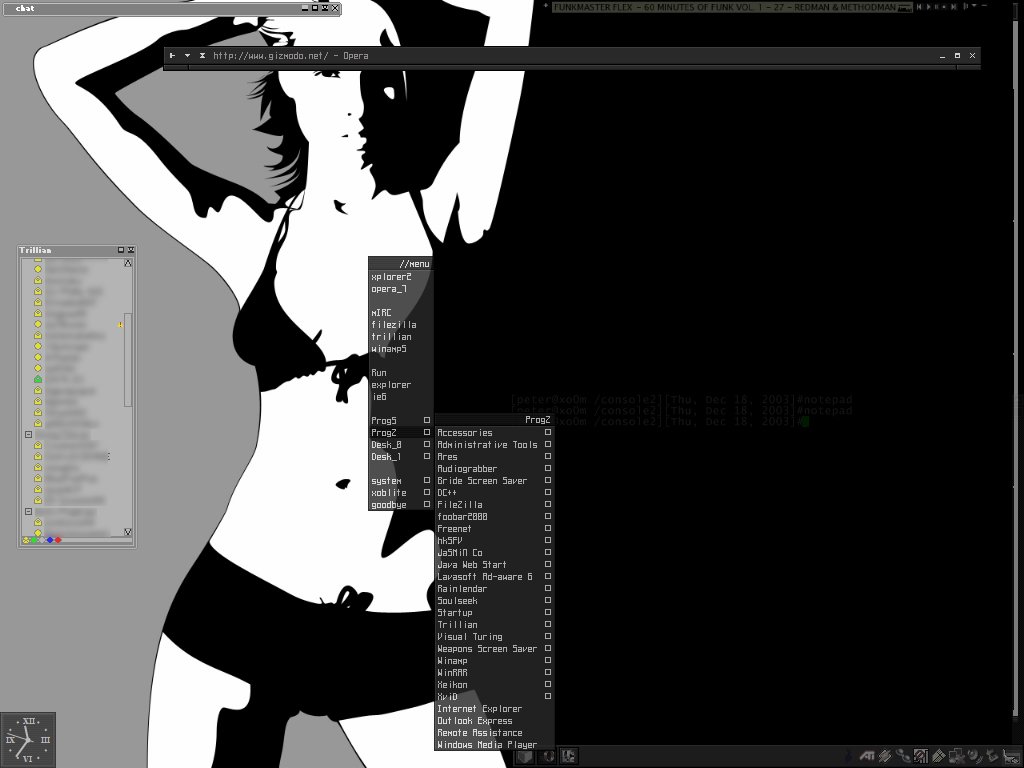Click the red diamond icon in Trillian footer
Image resolution: width=1024 pixels, height=768 pixels.
point(59,540)
